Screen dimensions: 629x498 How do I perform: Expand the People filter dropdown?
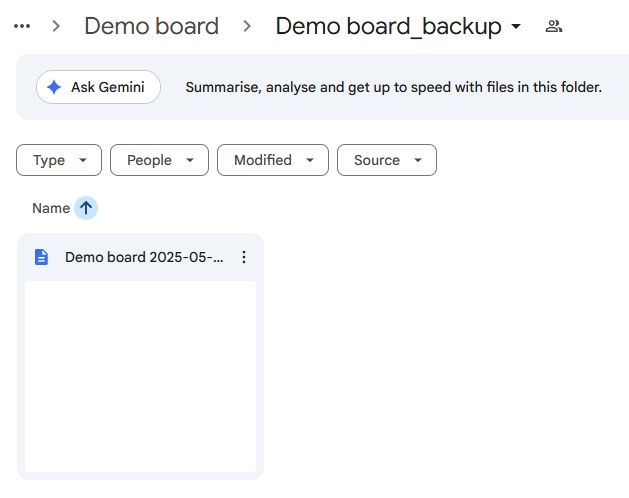(159, 160)
